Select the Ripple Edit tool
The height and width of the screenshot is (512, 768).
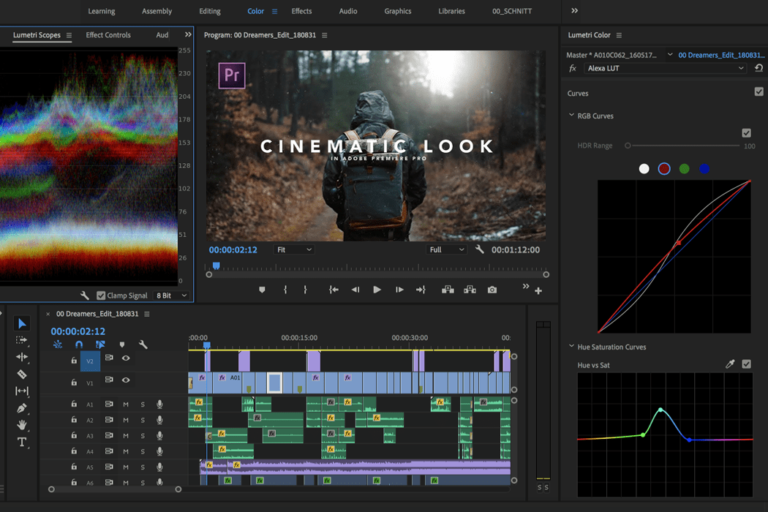[x=22, y=357]
